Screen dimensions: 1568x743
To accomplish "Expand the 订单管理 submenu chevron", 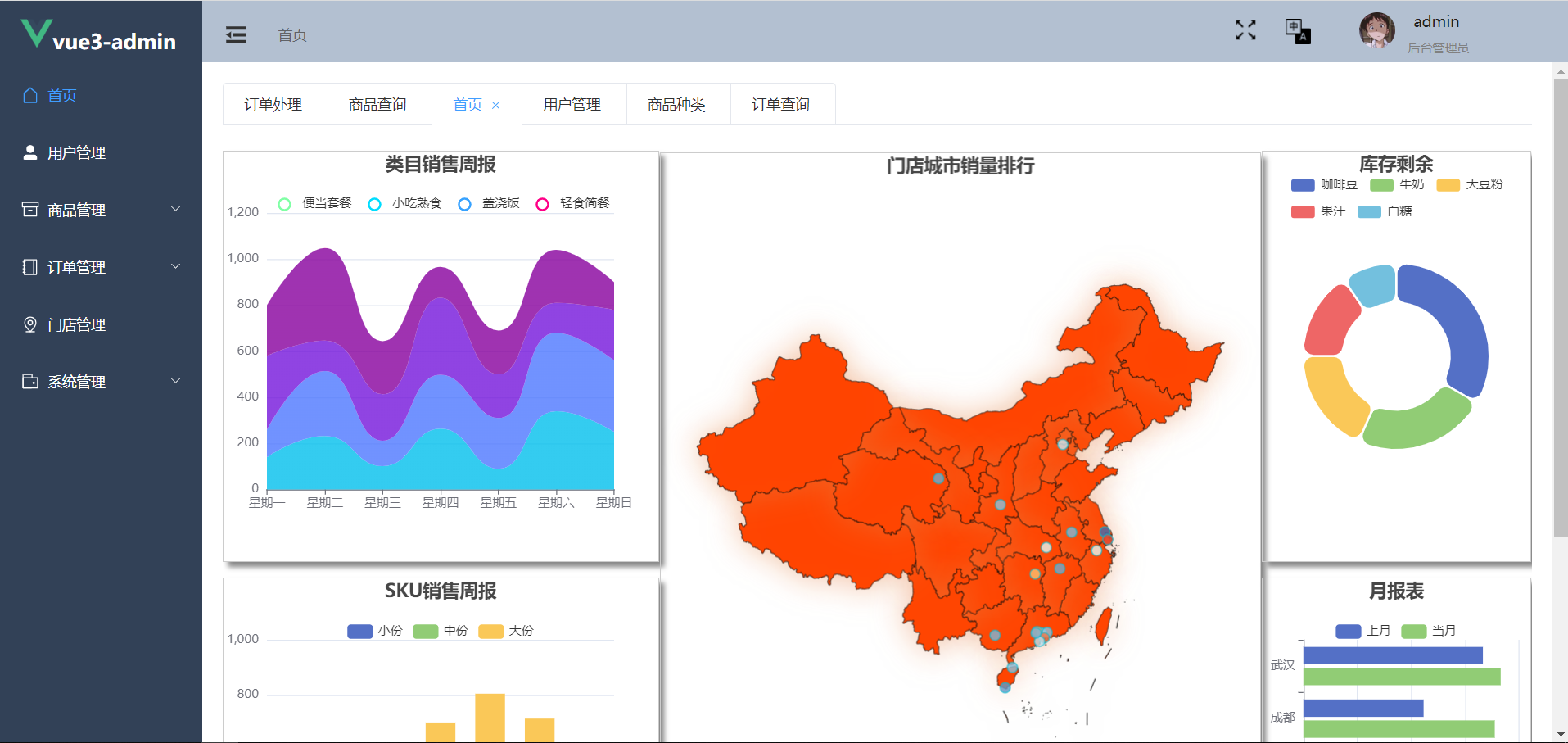I will coord(175,266).
